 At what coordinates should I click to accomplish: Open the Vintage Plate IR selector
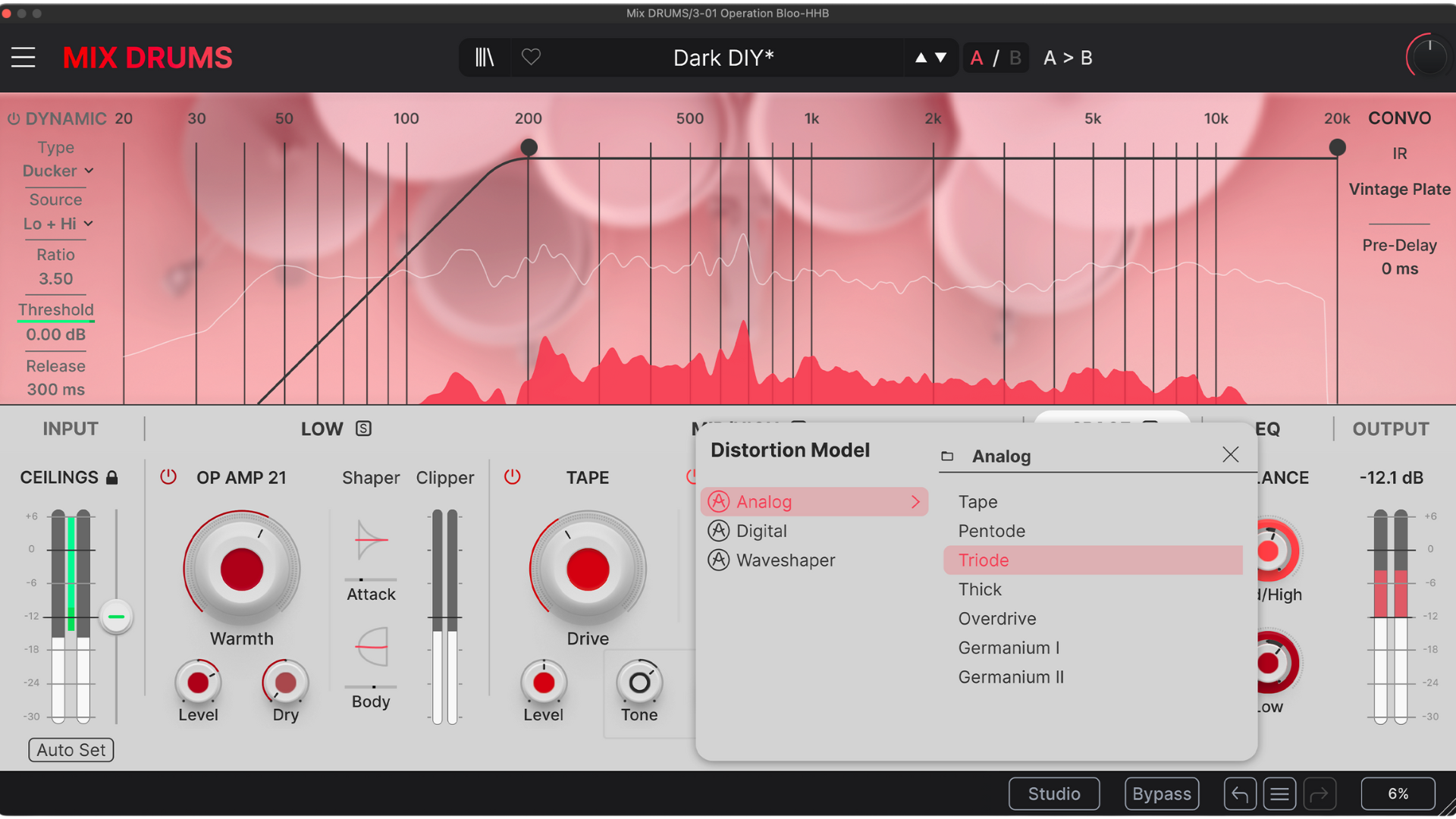pyautogui.click(x=1400, y=190)
